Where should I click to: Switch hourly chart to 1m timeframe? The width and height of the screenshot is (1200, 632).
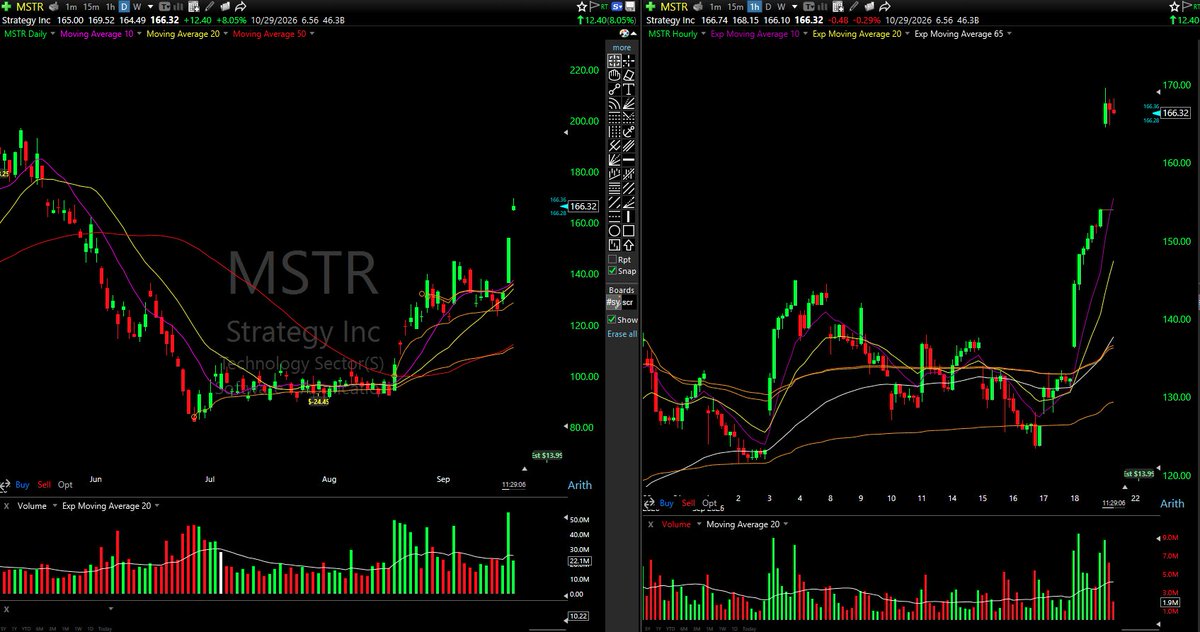[x=715, y=7]
